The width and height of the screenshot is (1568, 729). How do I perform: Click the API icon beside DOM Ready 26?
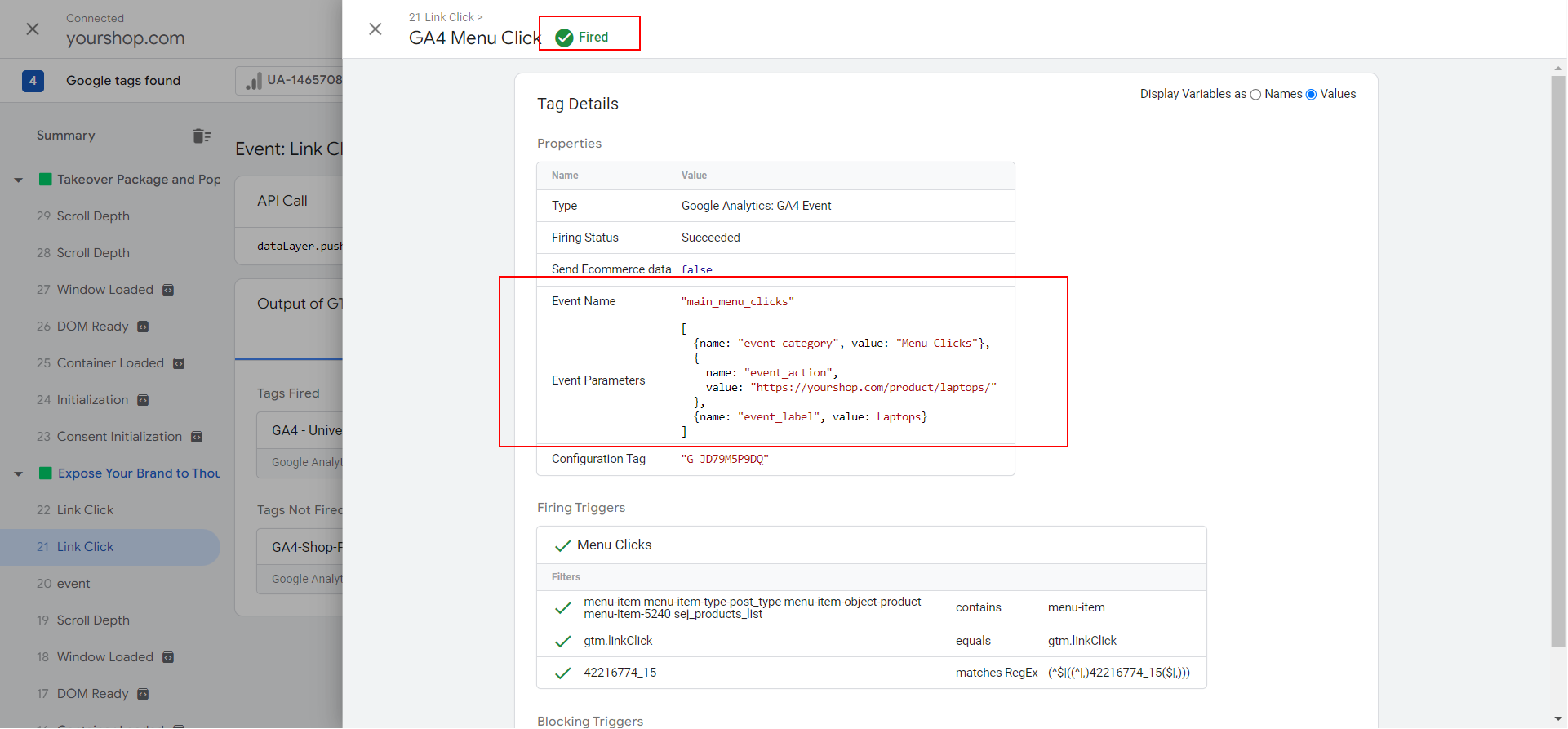143,327
